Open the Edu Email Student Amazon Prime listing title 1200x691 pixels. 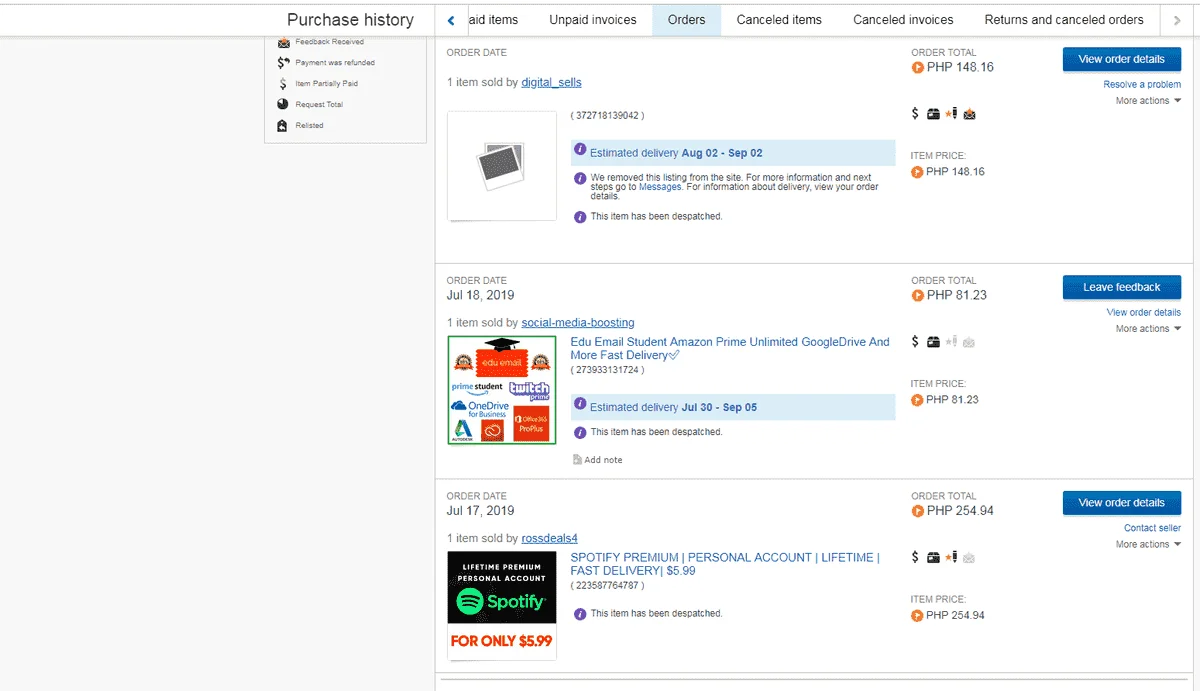tap(729, 348)
